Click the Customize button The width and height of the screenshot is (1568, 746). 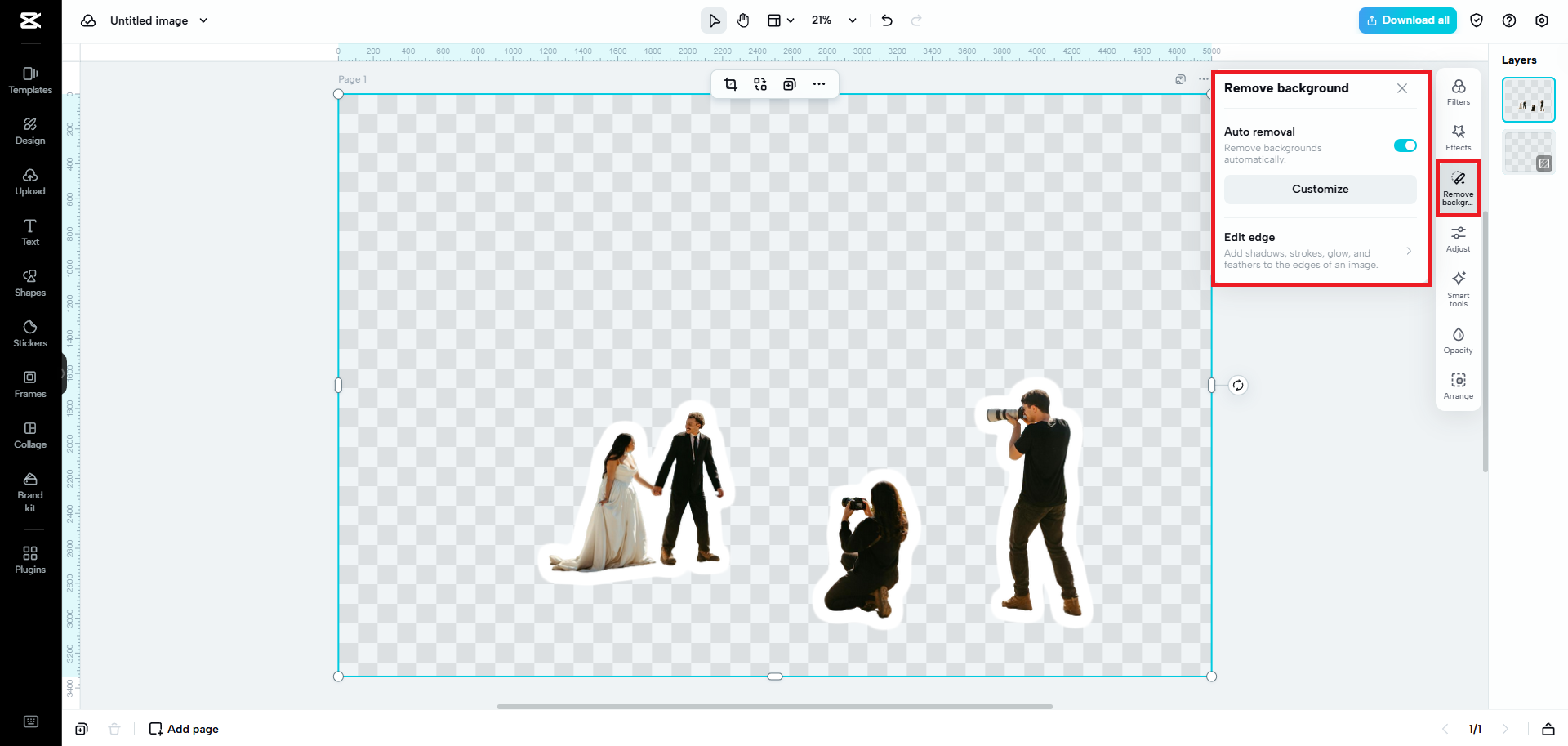(1320, 189)
